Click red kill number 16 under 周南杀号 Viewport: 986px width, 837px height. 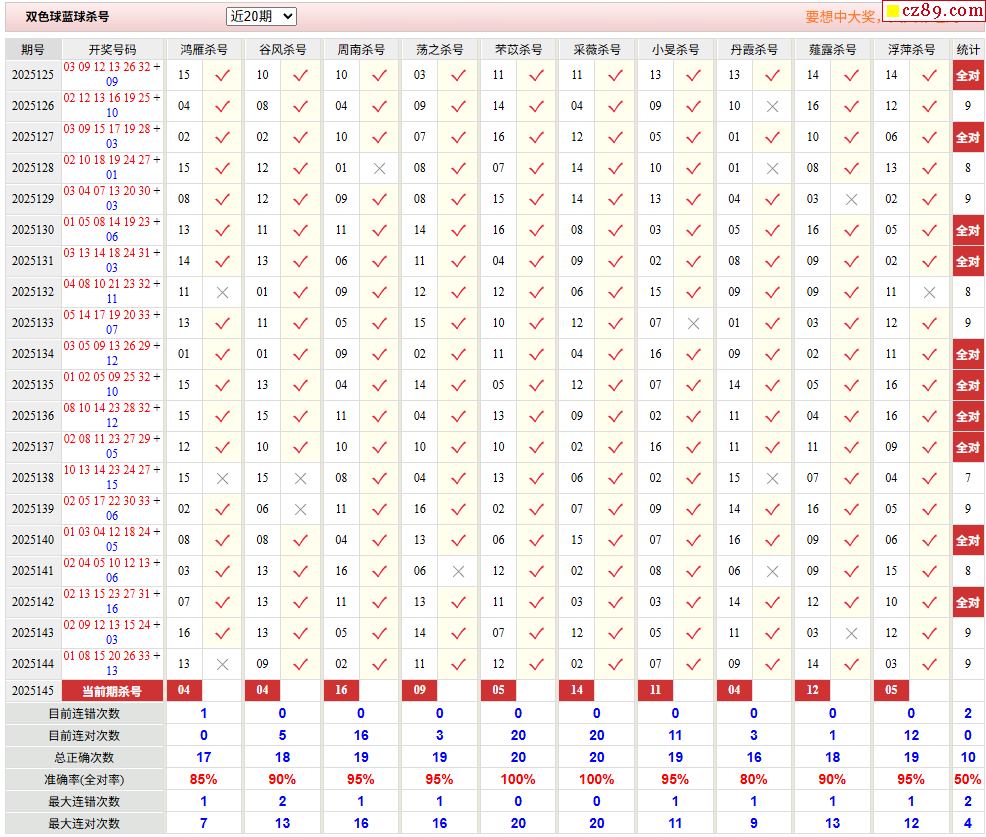[341, 690]
